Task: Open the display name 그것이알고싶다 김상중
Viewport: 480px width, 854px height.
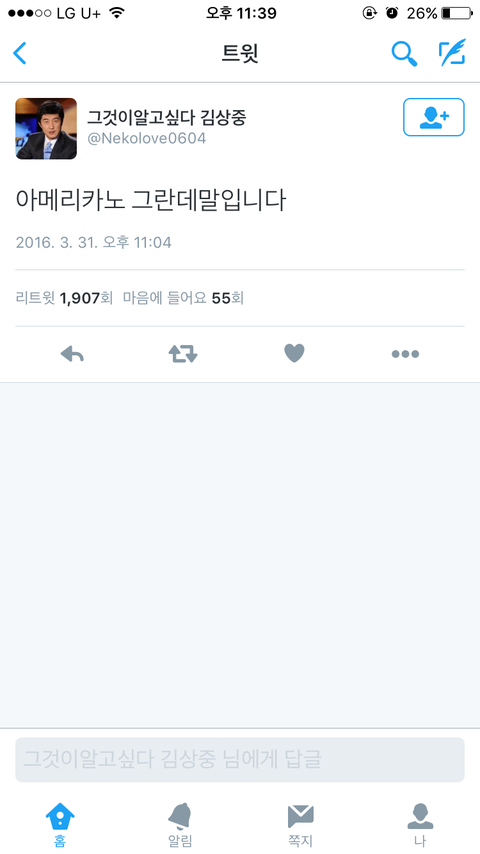Action: click(x=167, y=117)
